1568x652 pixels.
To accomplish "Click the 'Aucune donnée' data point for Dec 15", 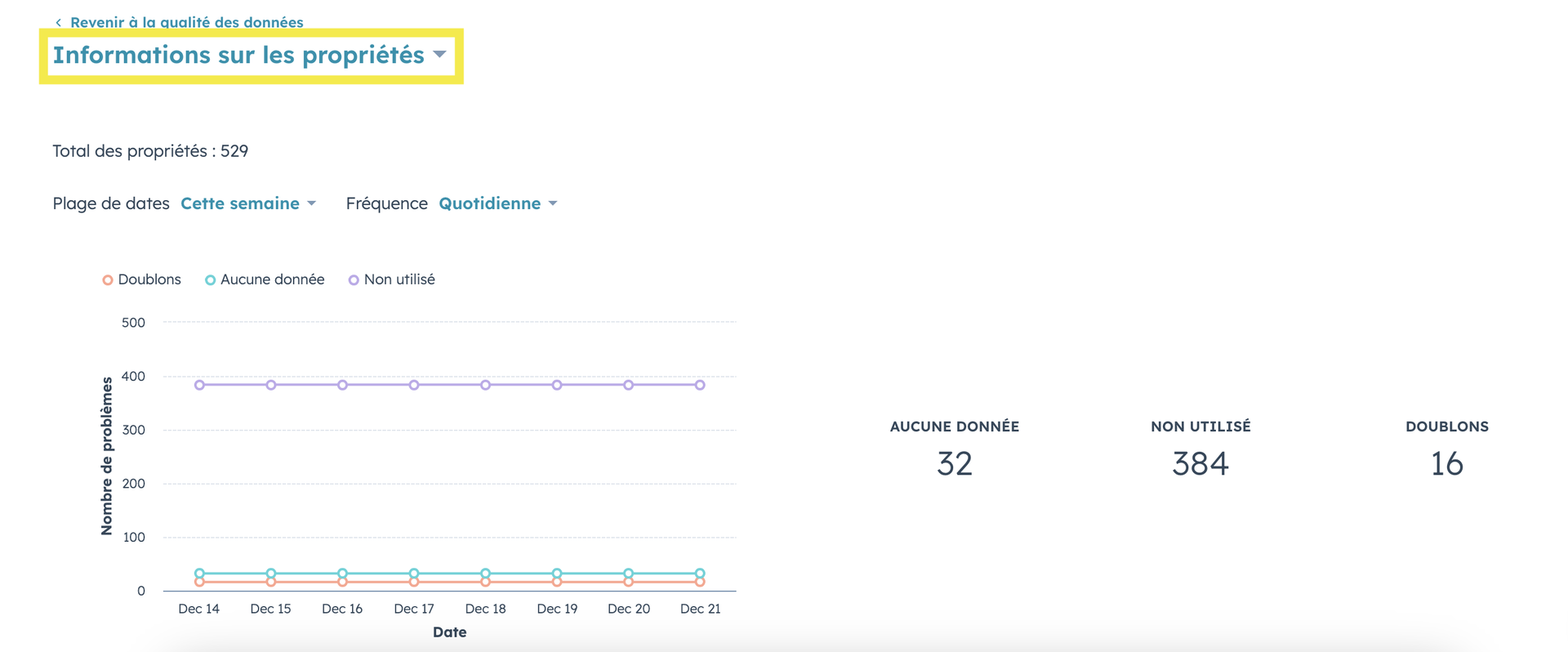I will (271, 574).
